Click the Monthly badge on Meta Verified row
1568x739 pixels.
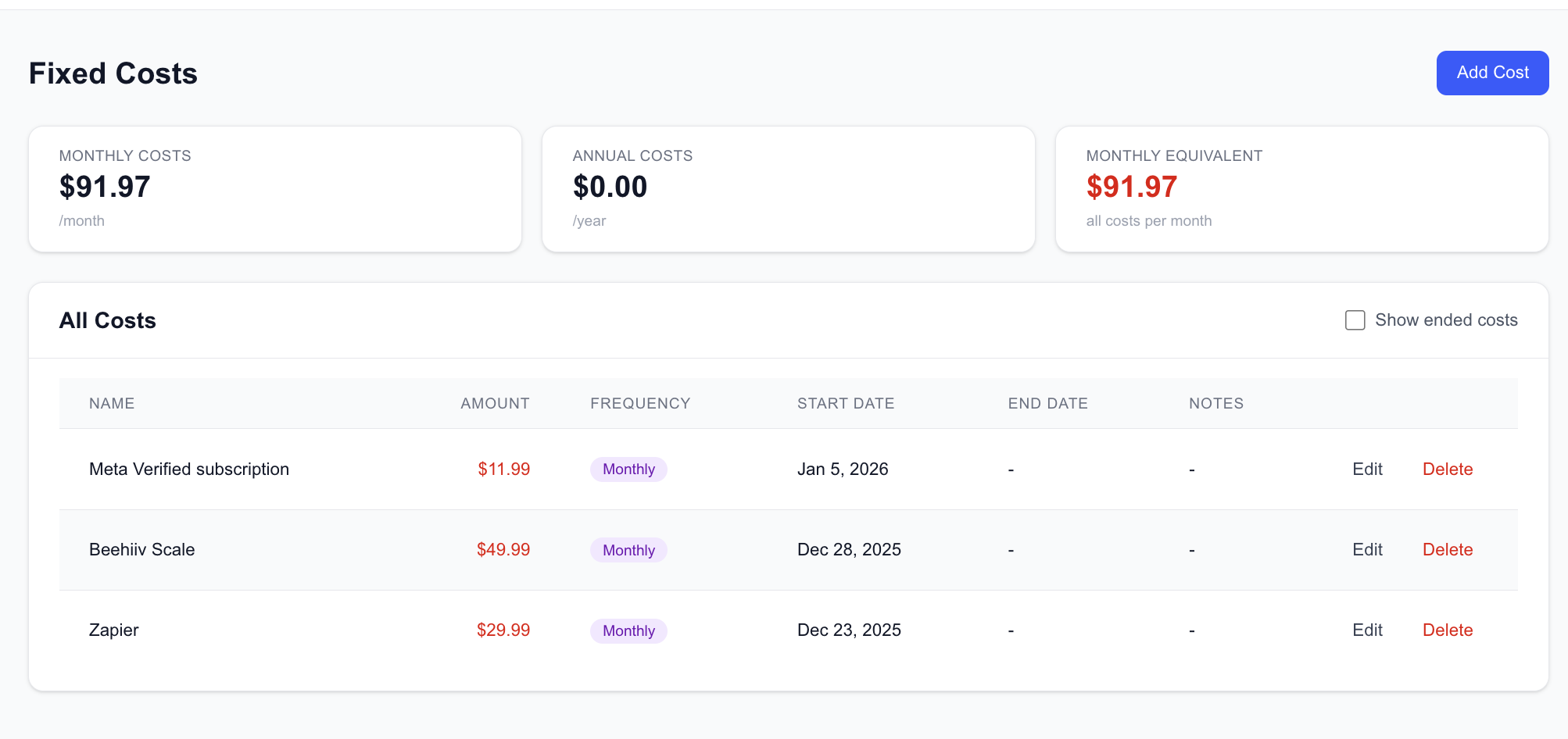pos(628,469)
